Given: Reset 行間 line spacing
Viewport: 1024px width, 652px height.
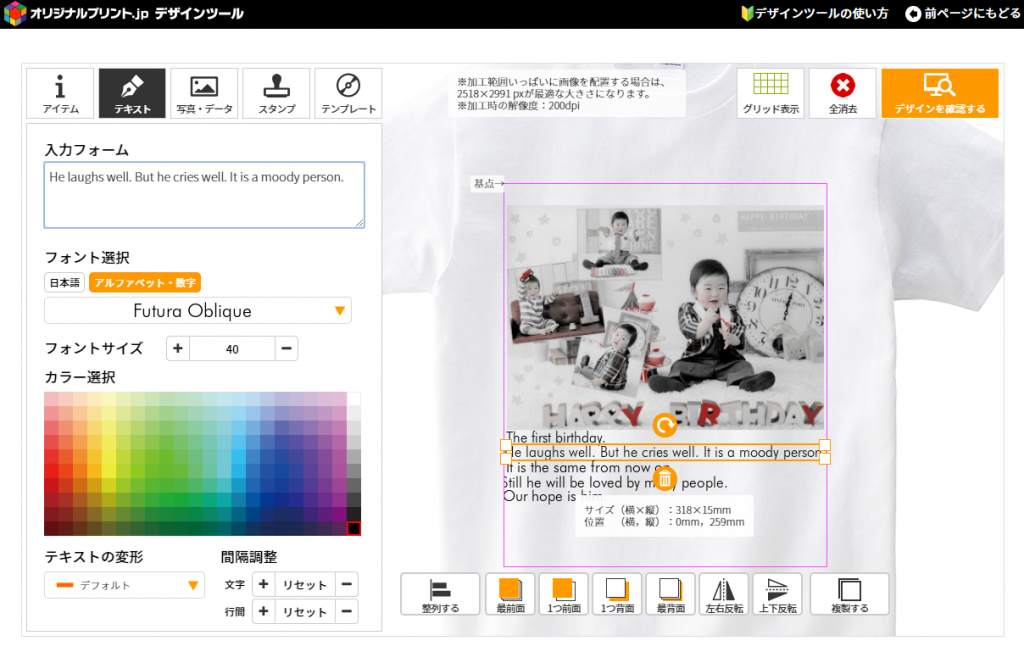Looking at the screenshot, I should click(304, 611).
